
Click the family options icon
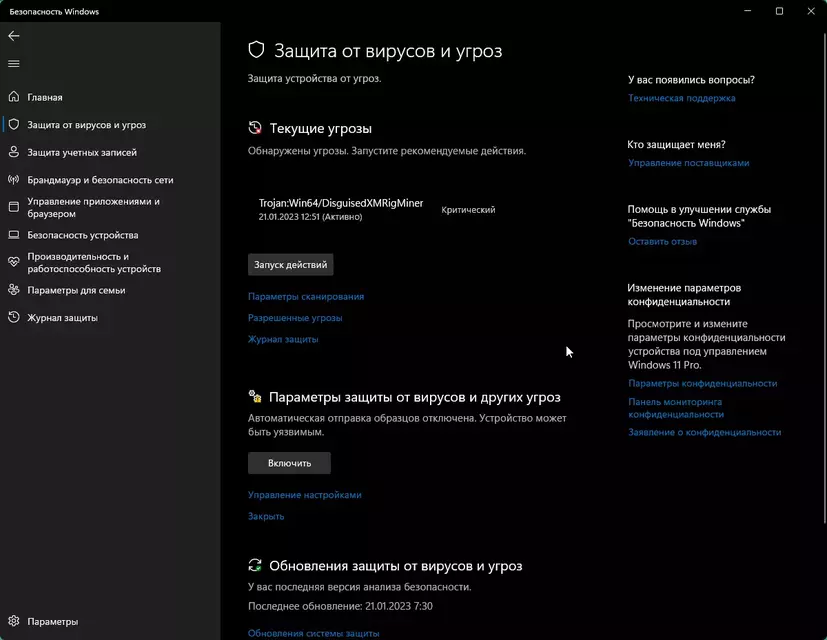coord(14,290)
